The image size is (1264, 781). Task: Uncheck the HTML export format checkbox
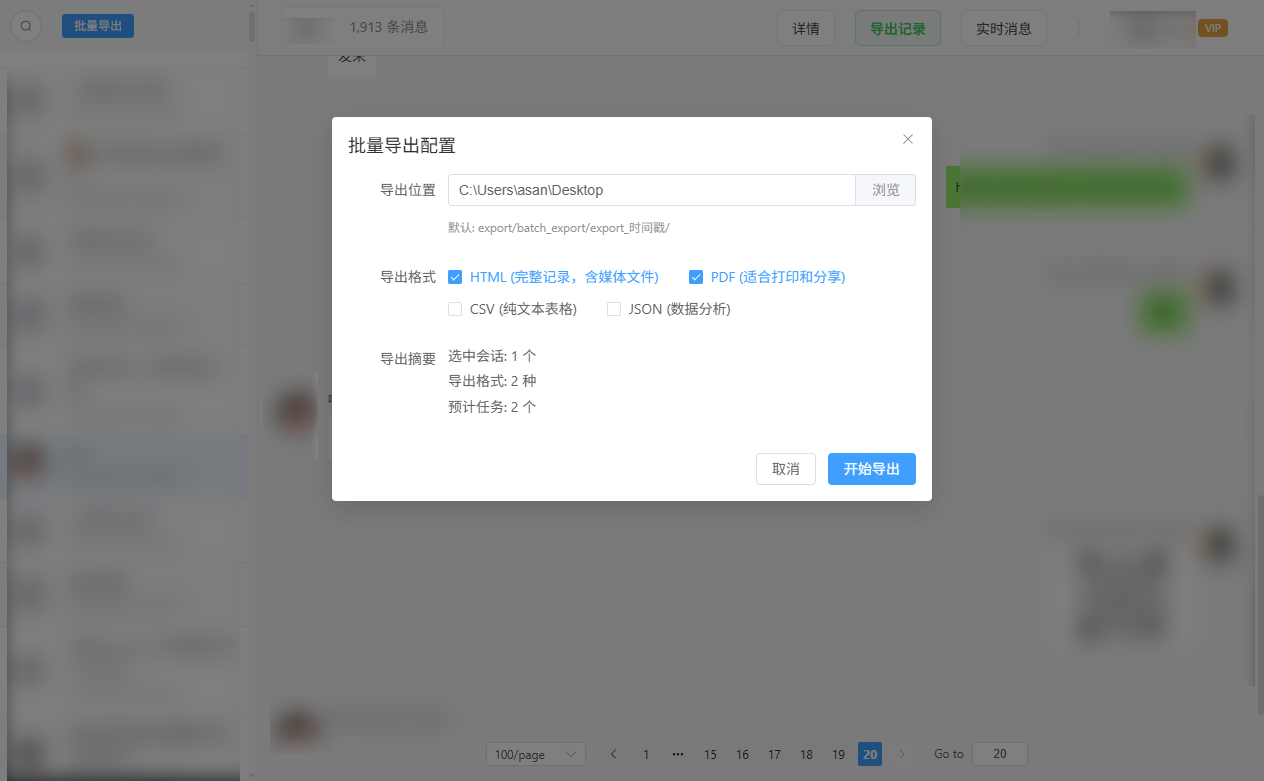(455, 277)
